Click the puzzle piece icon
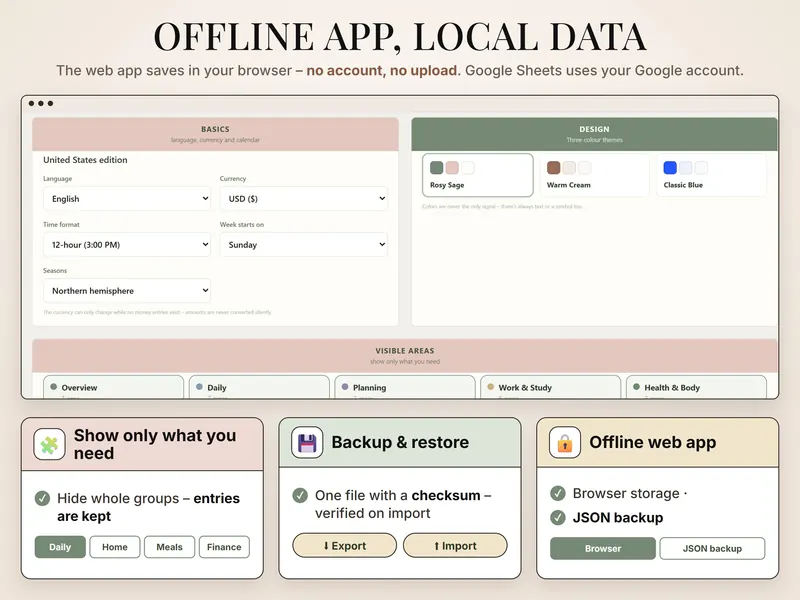Image resolution: width=800 pixels, height=600 pixels. click(49, 444)
